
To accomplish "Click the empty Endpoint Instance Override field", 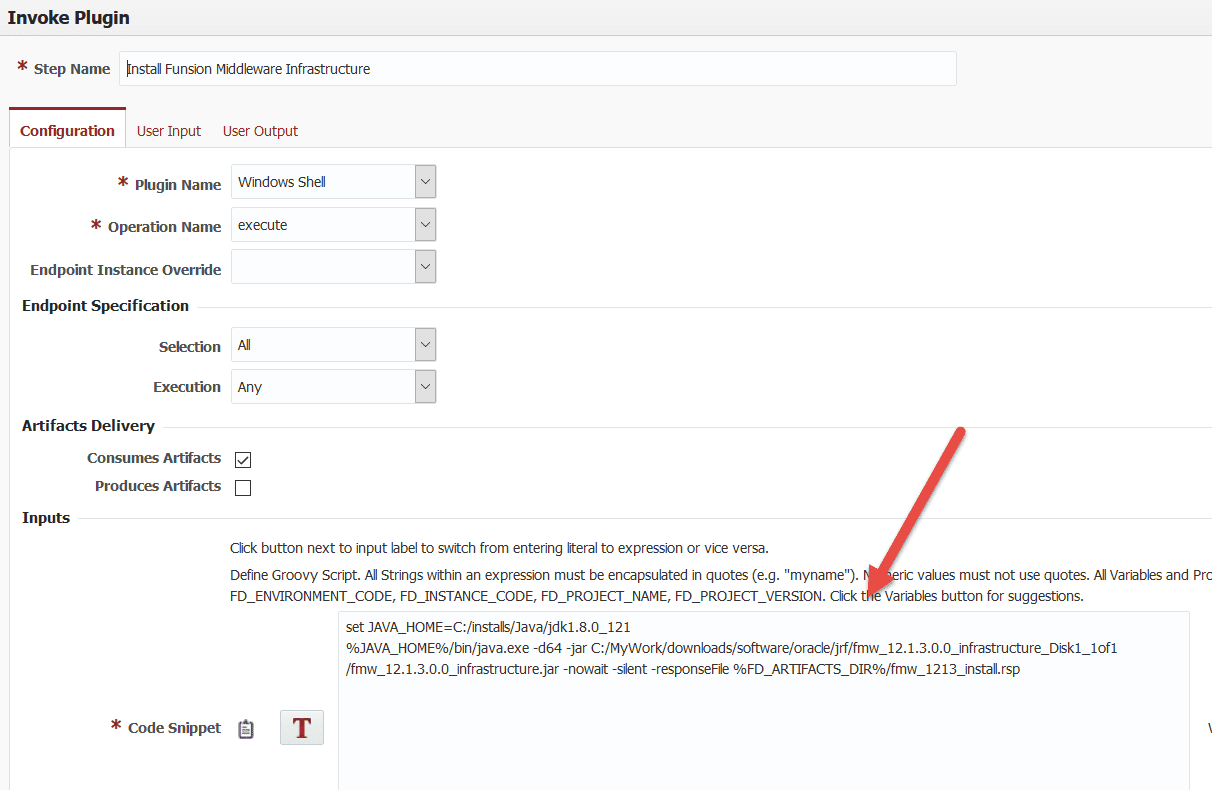I will [x=323, y=267].
